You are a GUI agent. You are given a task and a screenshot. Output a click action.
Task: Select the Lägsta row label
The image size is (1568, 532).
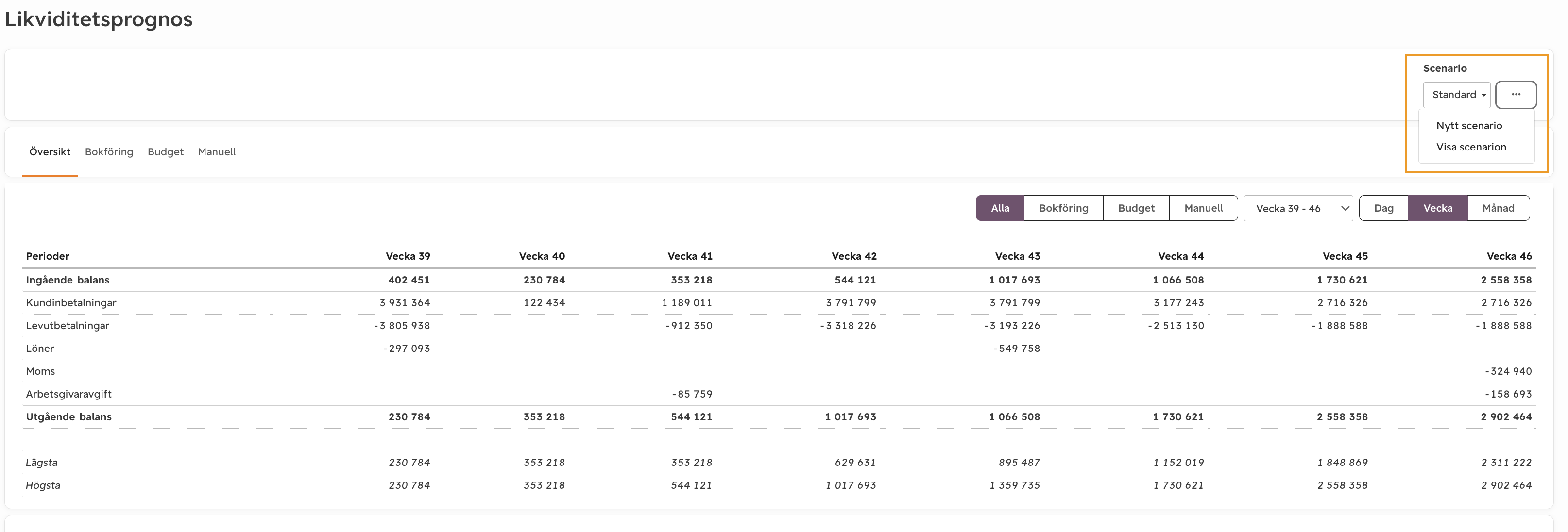click(41, 463)
